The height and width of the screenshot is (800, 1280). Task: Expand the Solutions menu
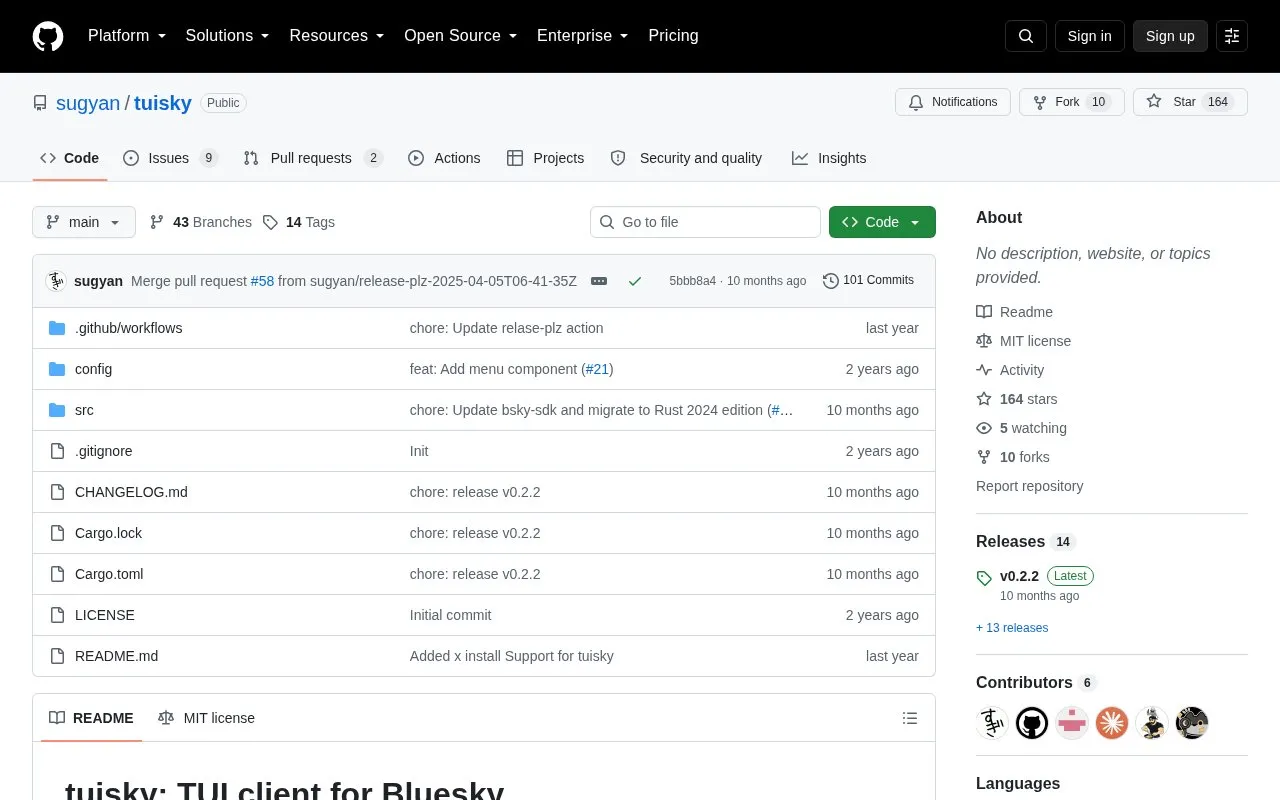[228, 36]
